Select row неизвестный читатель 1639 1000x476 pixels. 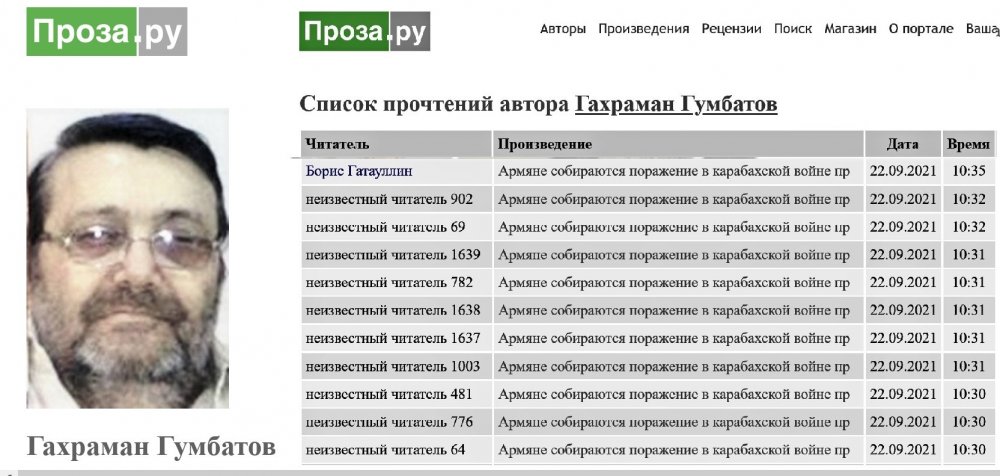[647, 255]
